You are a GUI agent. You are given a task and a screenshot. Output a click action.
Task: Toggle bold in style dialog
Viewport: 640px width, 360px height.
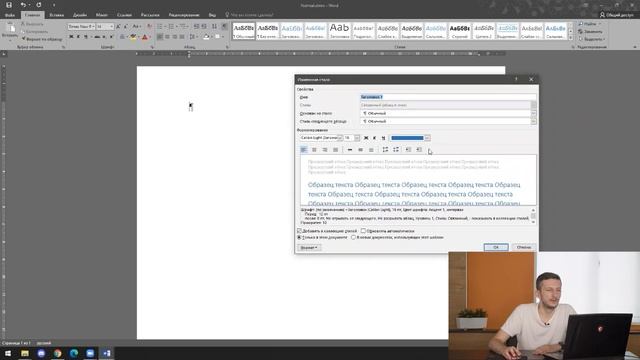[366, 138]
